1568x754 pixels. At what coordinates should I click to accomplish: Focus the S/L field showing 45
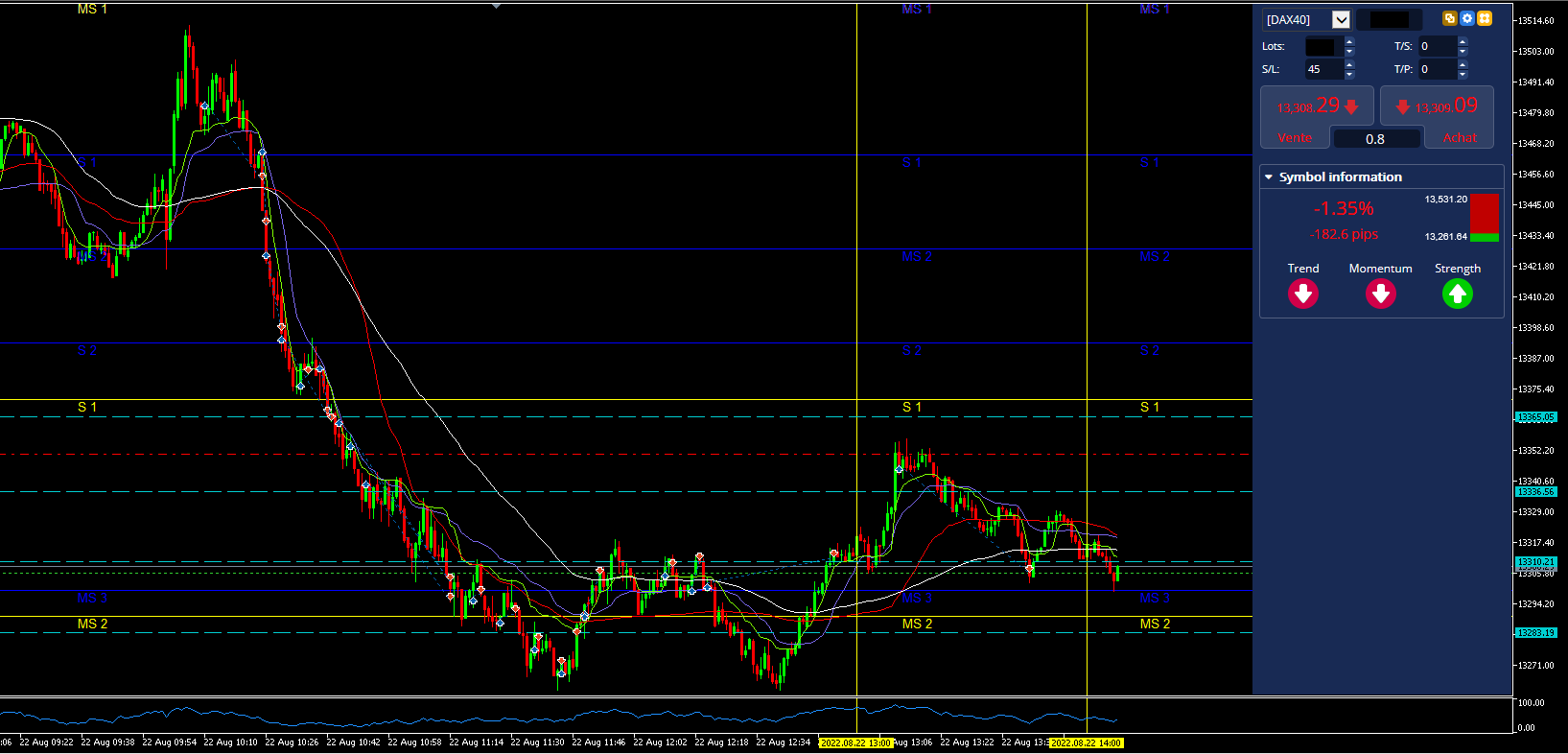coord(1323,69)
